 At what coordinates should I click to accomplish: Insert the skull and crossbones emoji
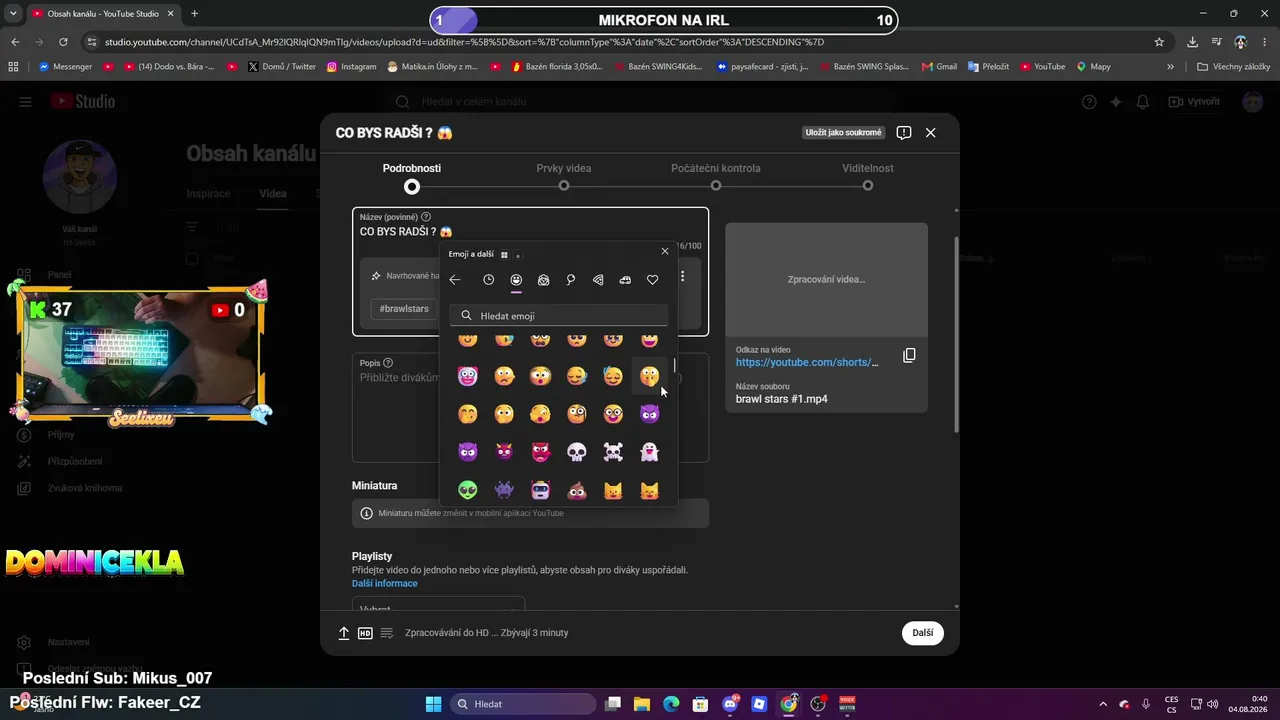[x=613, y=452]
